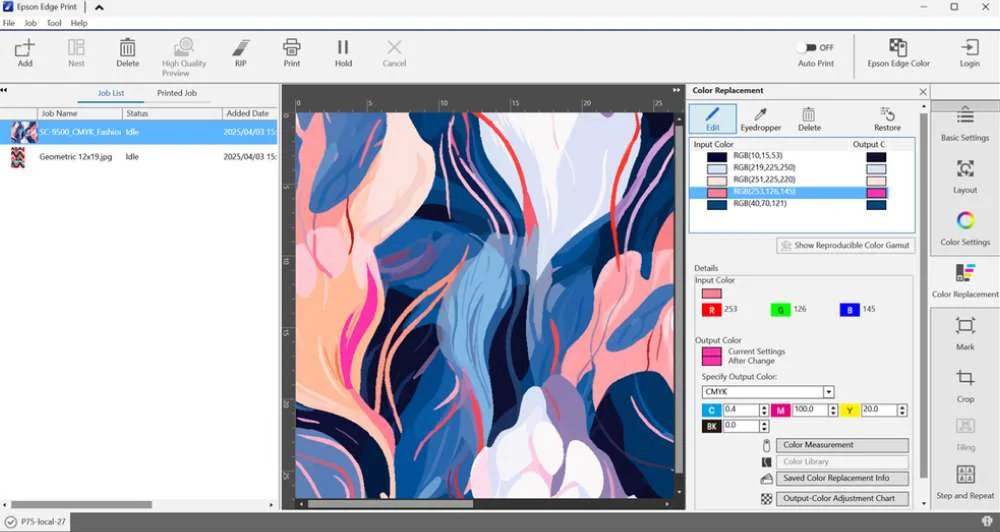This screenshot has height=532, width=1000.
Task: Click the Delete job trash icon
Action: pos(127,48)
